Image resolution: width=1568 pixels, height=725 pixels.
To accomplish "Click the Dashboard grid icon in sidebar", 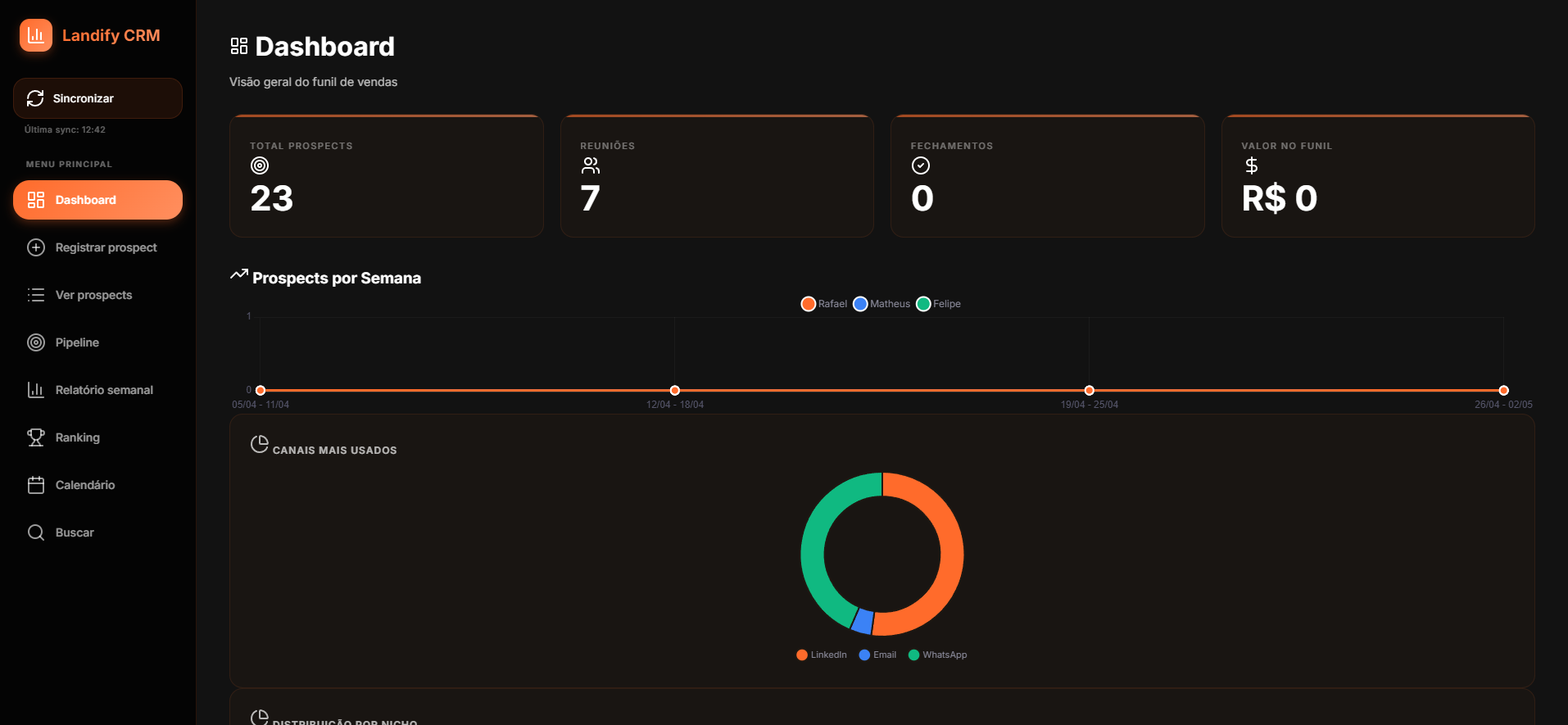I will tap(36, 200).
